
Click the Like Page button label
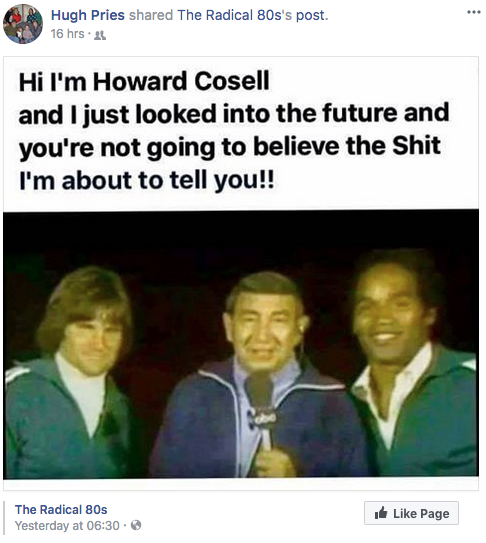click(x=421, y=513)
